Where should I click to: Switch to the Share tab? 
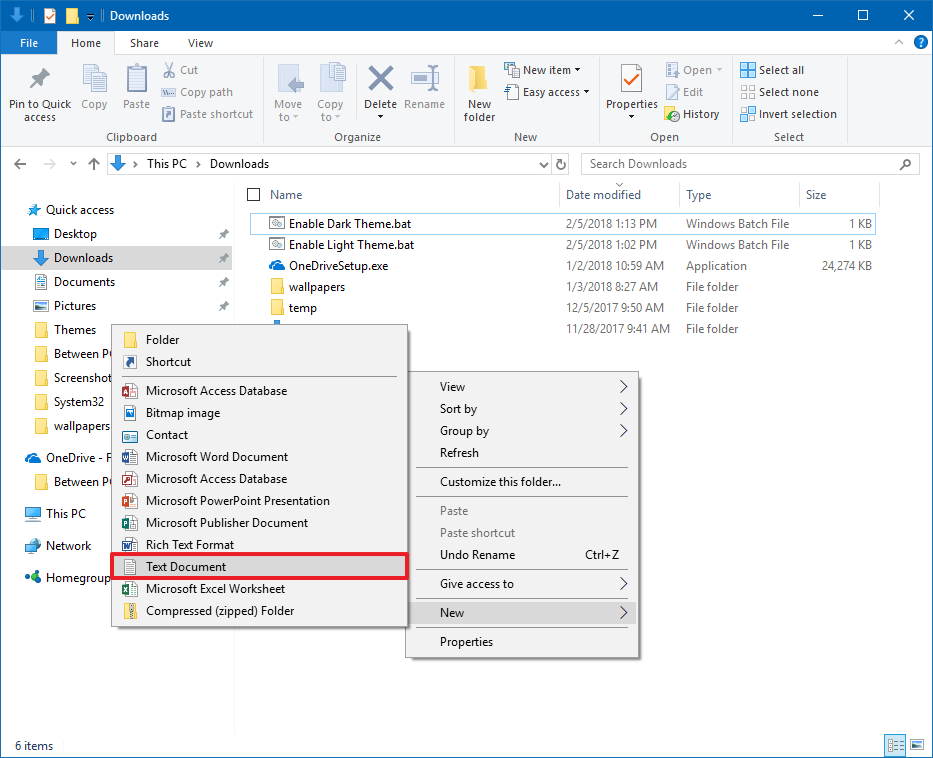tap(144, 43)
